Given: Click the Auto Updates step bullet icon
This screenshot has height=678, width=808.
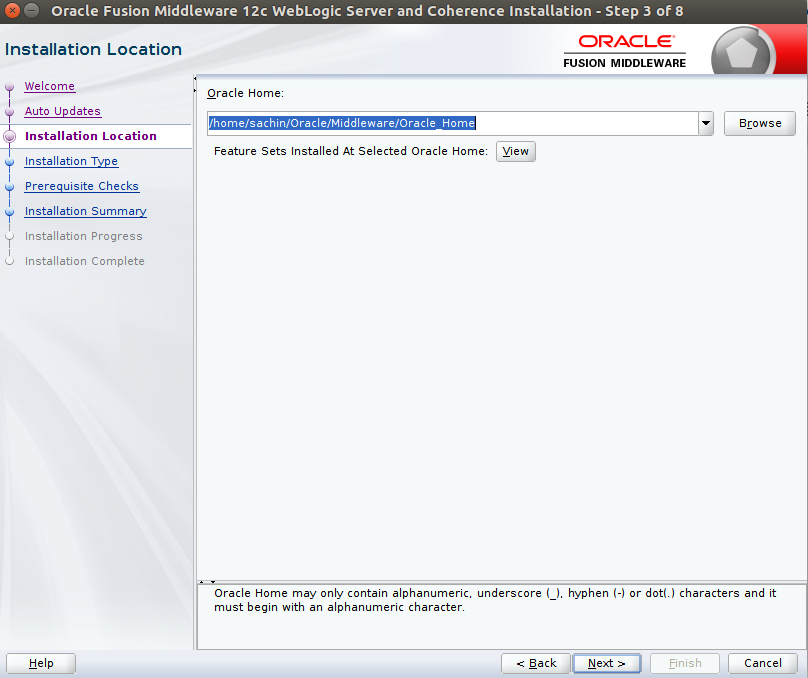Looking at the screenshot, I should 9,112.
